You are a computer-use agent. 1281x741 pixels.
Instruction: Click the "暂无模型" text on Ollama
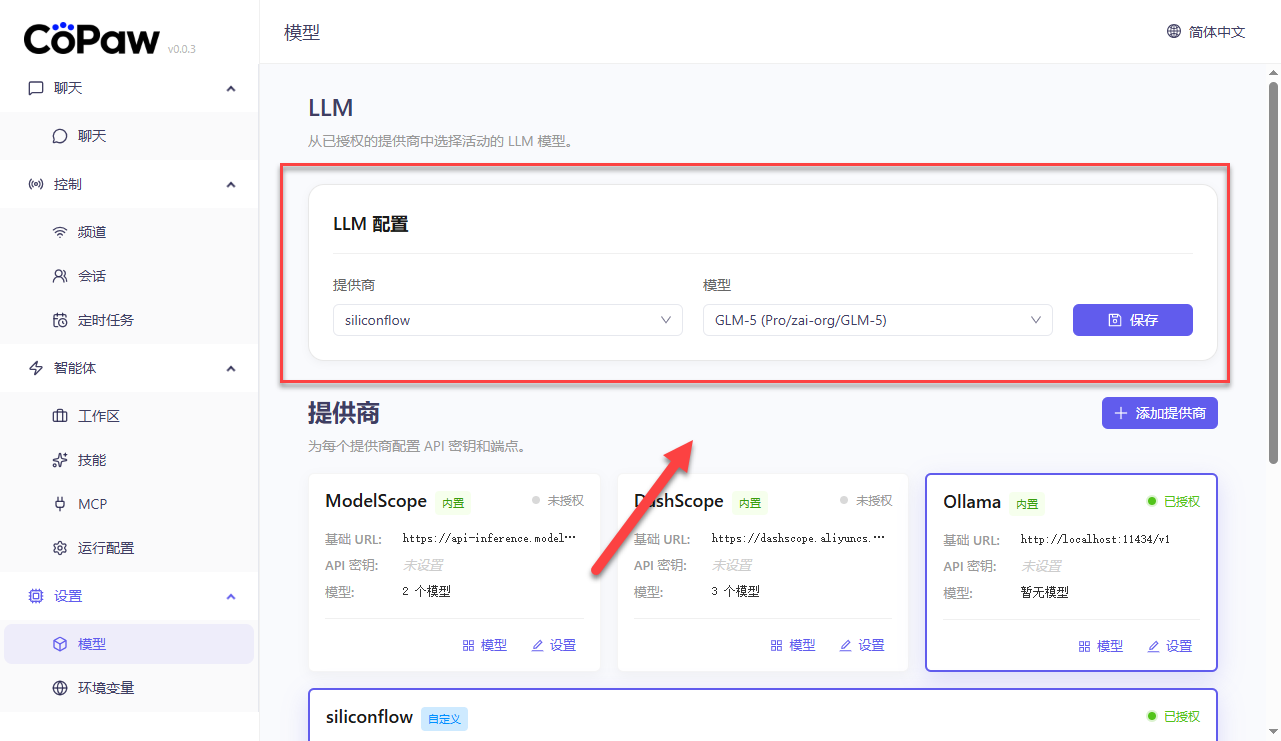pyautogui.click(x=1044, y=592)
